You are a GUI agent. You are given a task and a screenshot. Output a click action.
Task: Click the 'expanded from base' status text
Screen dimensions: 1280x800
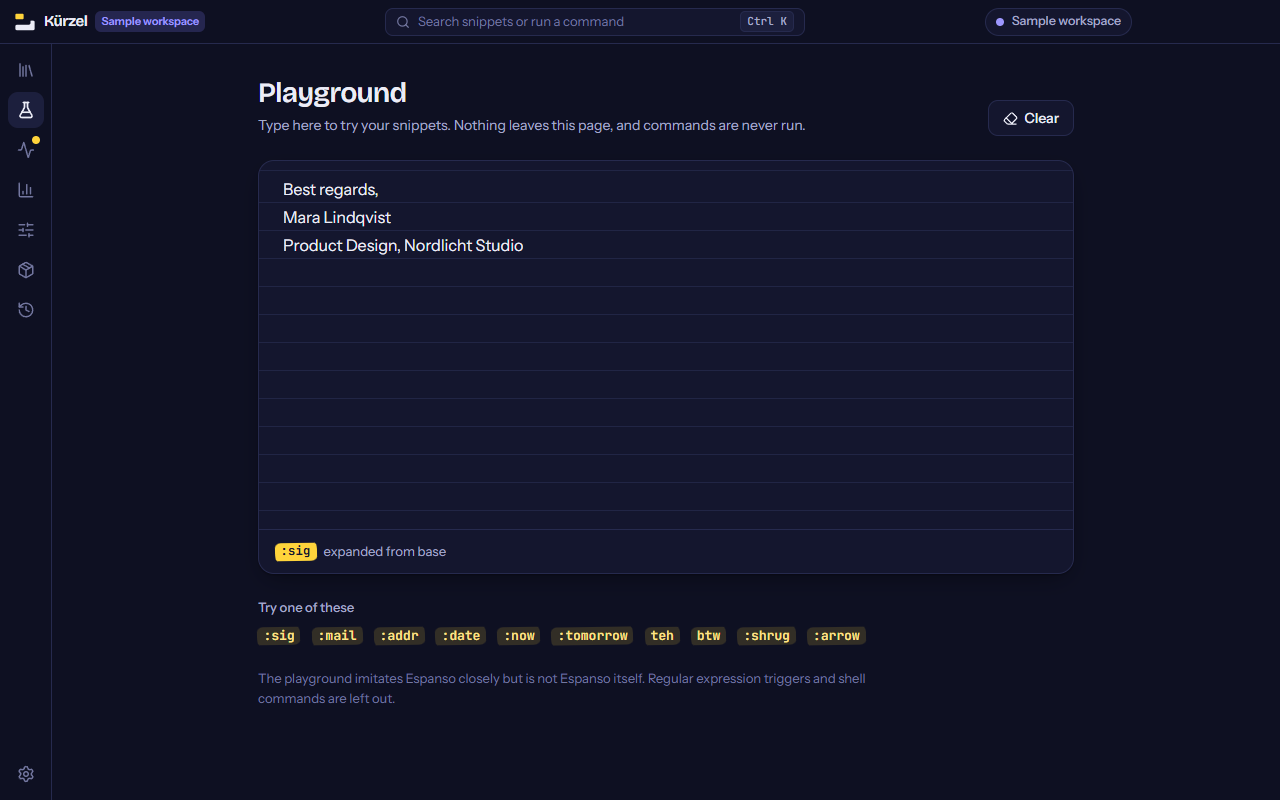point(385,552)
